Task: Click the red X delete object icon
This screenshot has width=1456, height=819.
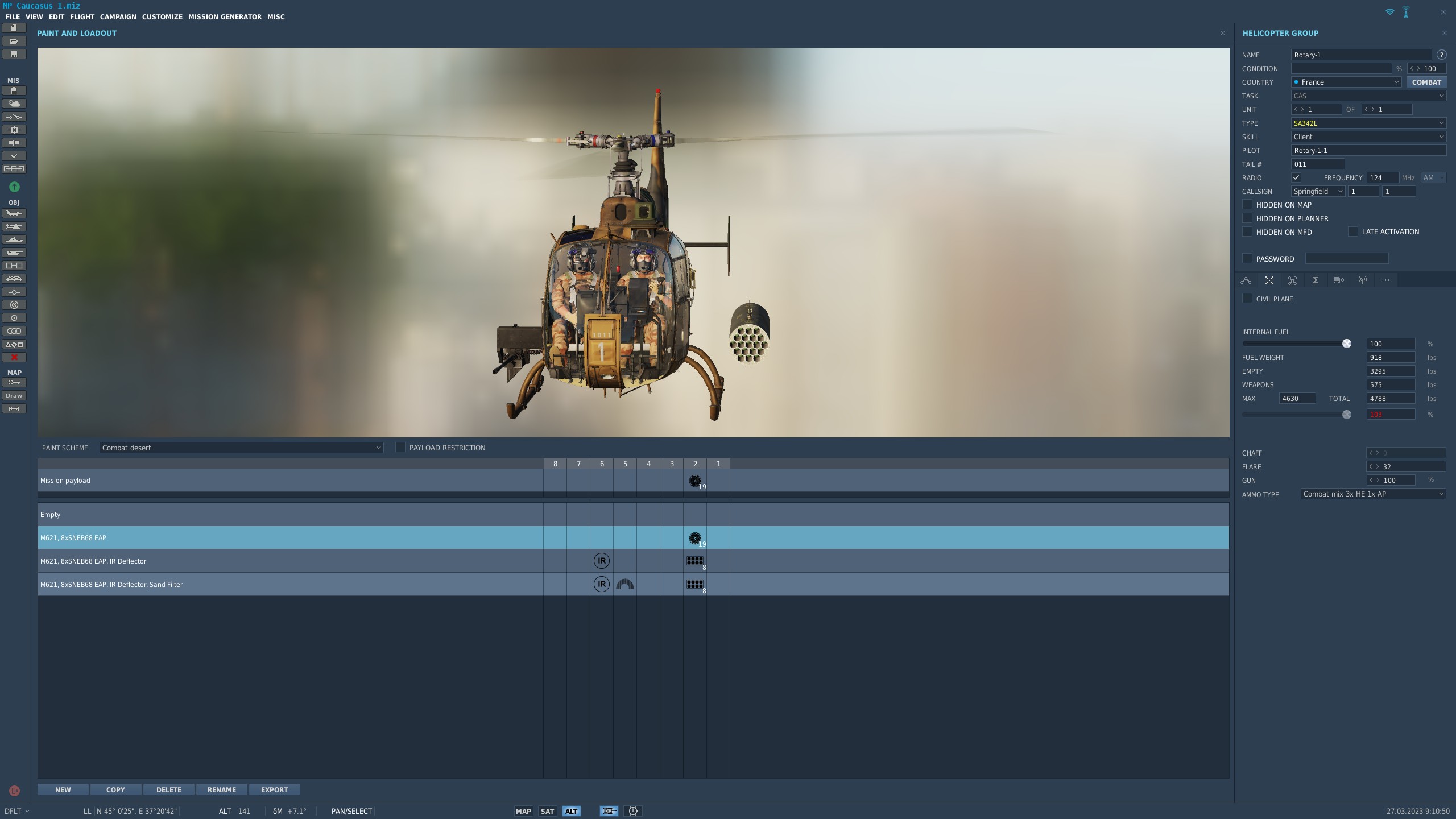Action: (x=14, y=357)
